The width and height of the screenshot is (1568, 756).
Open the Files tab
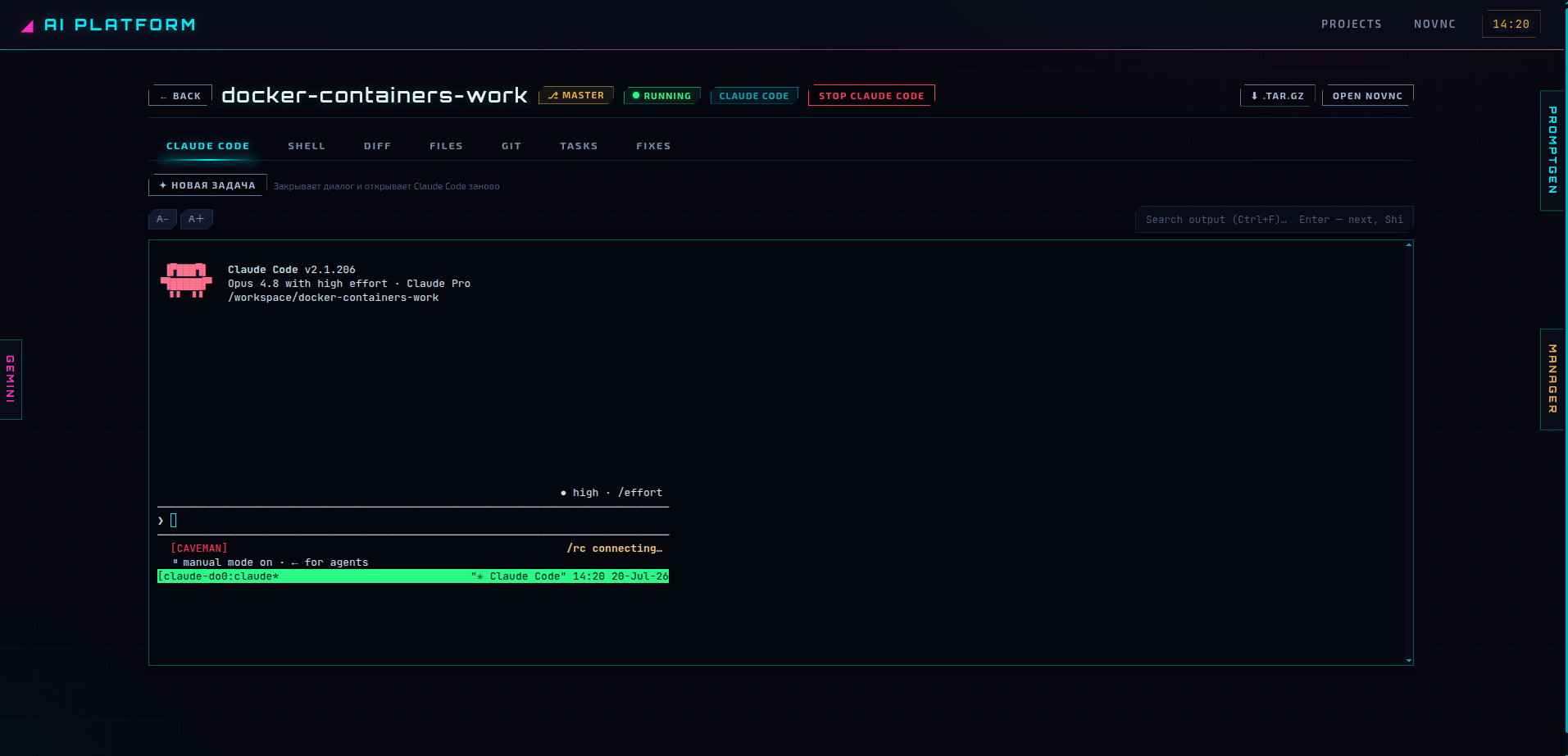447,146
